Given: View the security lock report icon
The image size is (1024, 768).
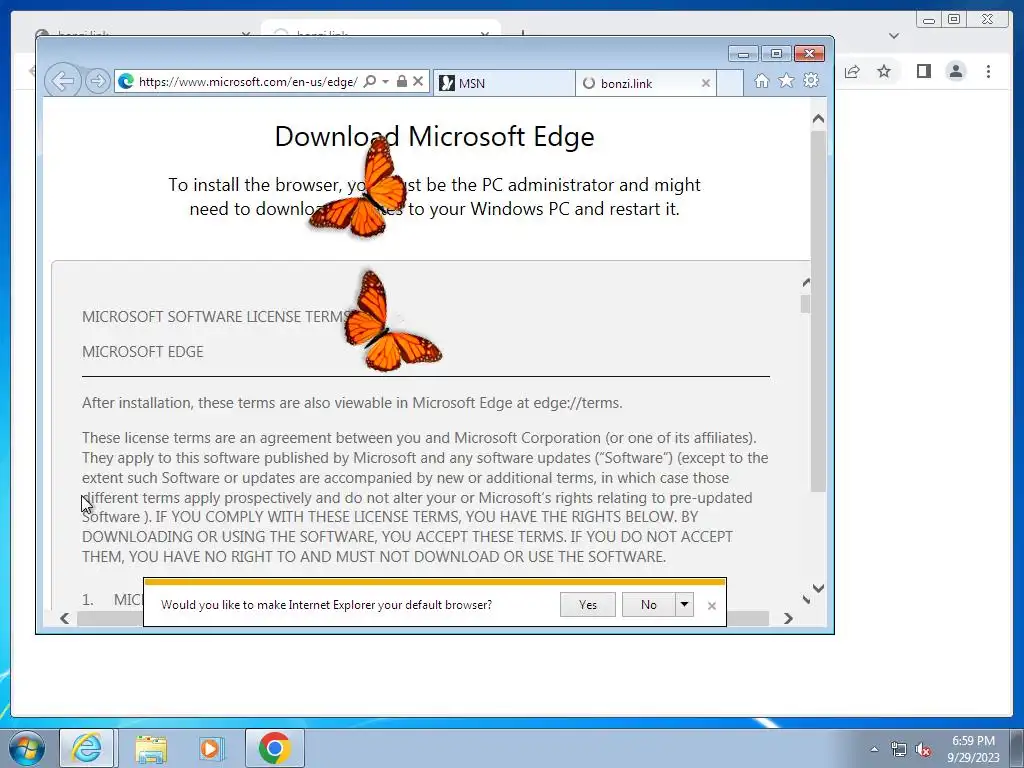Looking at the screenshot, I should [402, 81].
